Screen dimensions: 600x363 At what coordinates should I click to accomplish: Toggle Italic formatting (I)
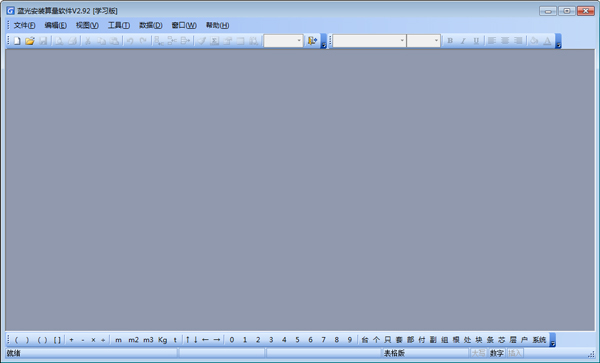(463, 41)
